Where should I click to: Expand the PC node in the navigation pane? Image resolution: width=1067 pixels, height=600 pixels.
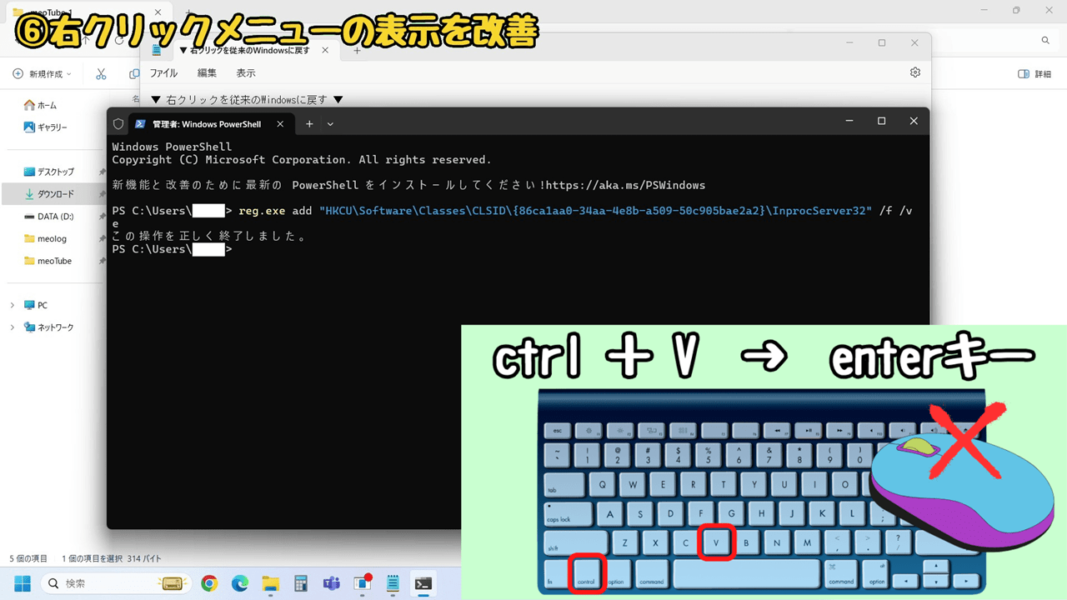pos(10,304)
